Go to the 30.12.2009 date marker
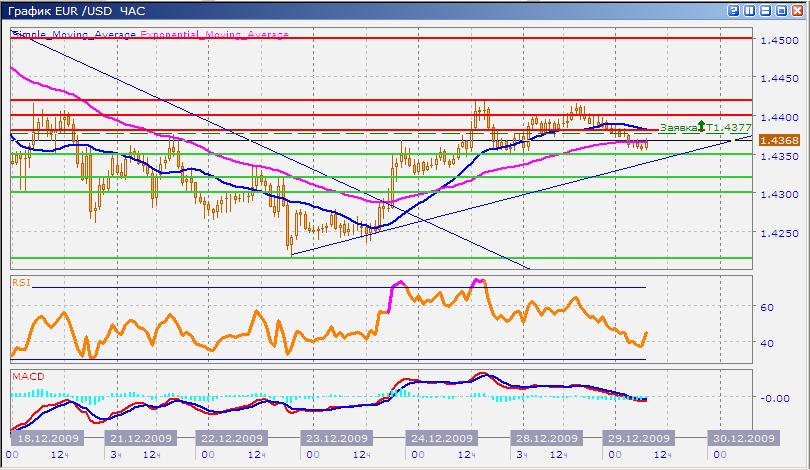 click(741, 438)
